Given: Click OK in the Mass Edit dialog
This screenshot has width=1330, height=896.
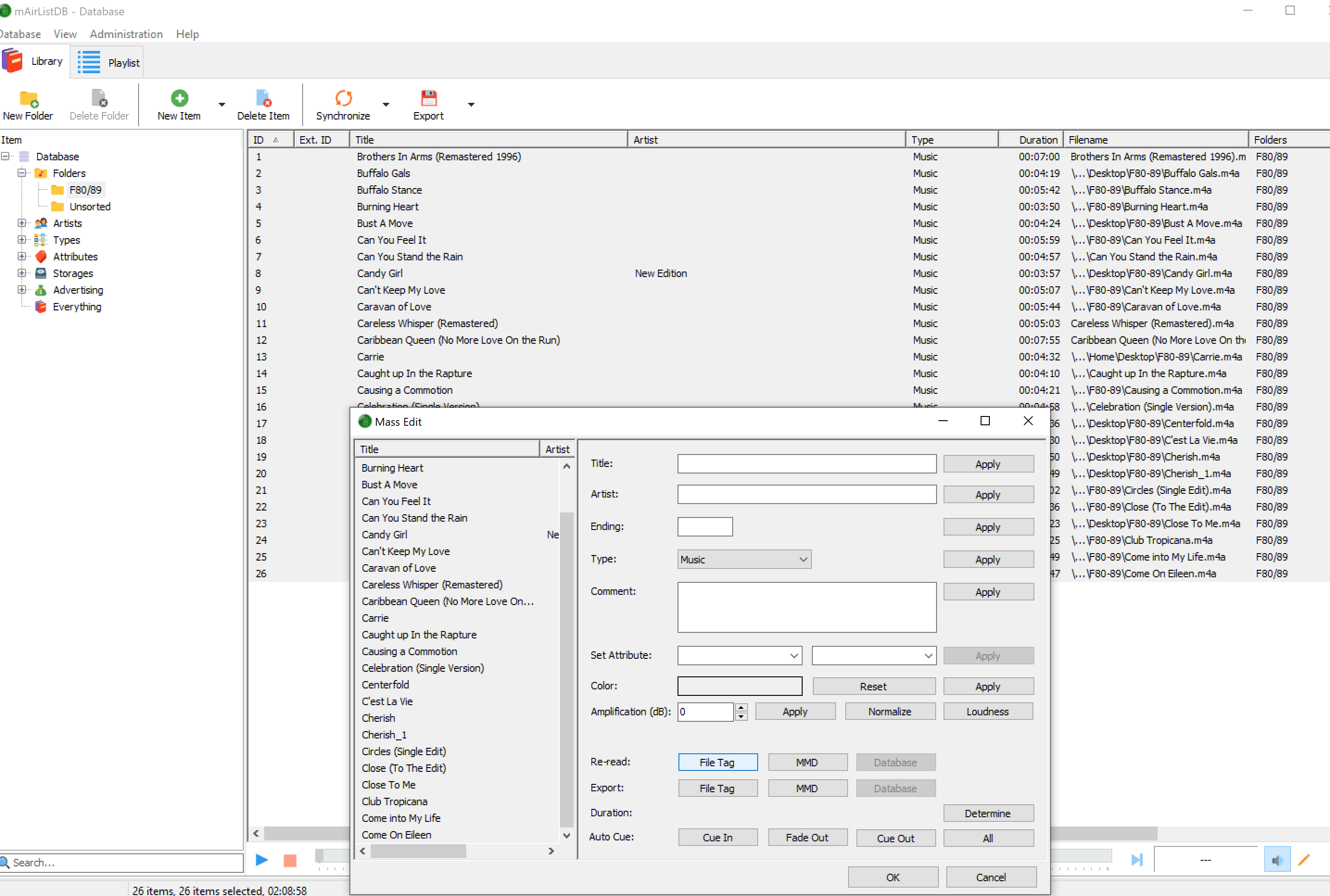Looking at the screenshot, I should coord(893,877).
